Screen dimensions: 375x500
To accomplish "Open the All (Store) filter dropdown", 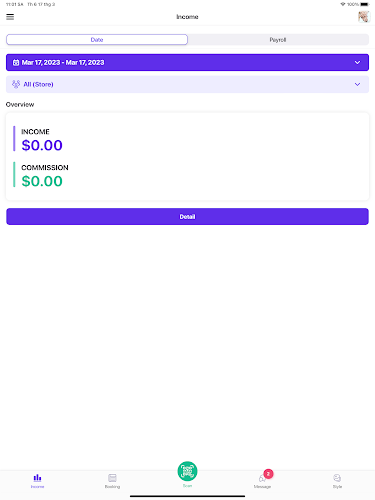I will (187, 84).
